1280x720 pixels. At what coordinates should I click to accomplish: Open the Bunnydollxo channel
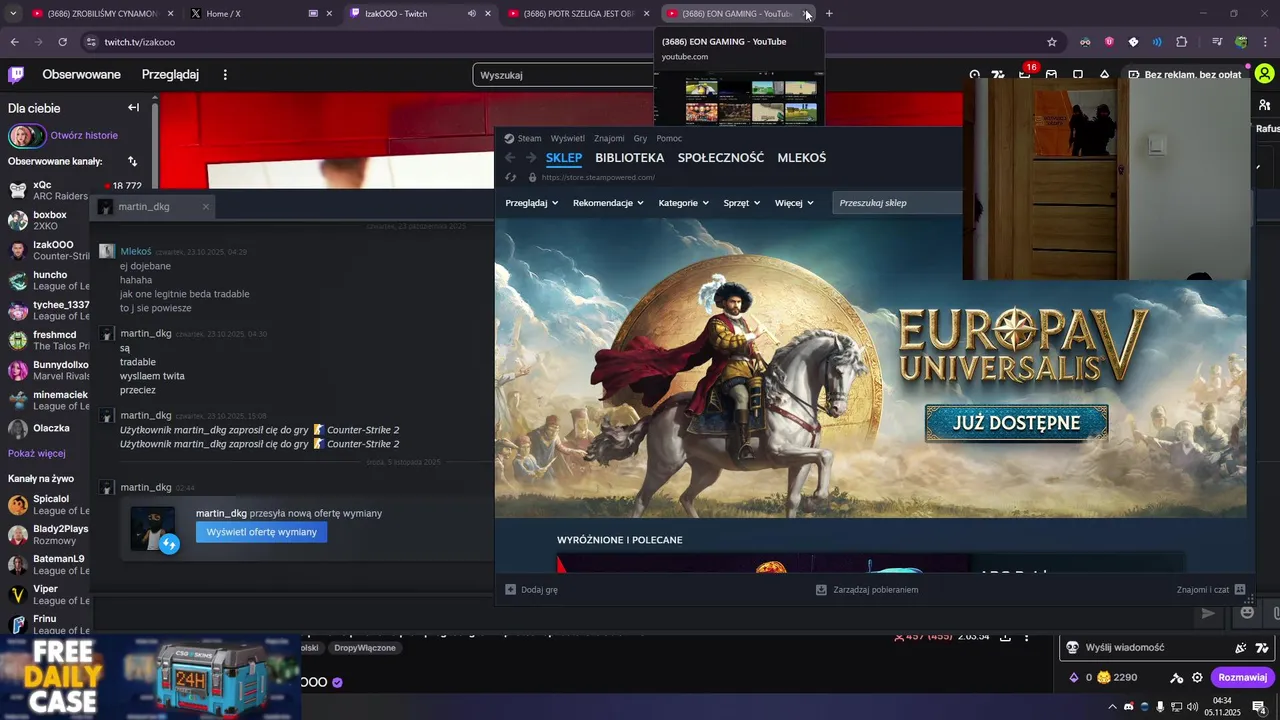tap(46, 370)
